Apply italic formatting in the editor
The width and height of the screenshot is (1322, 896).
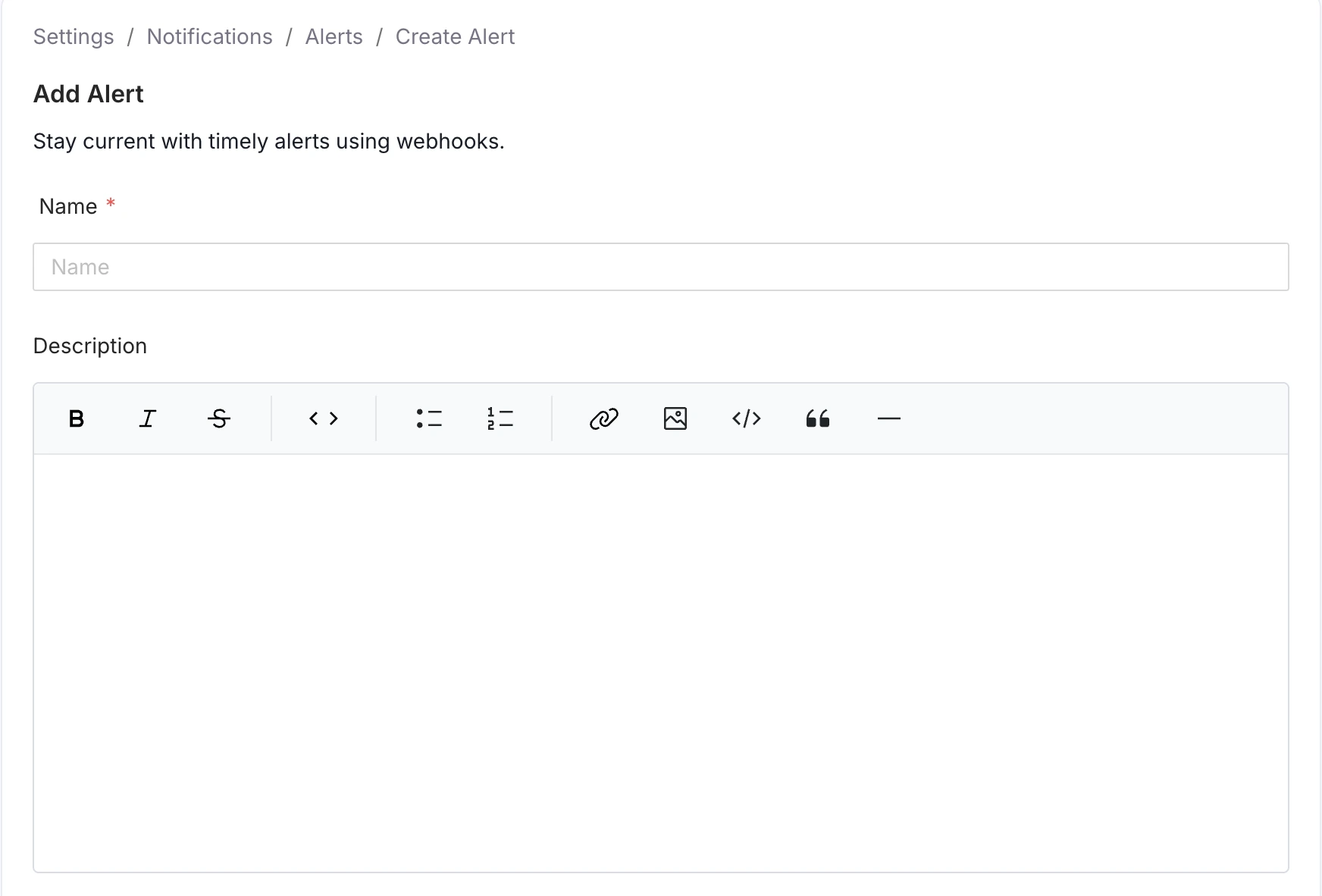(148, 418)
